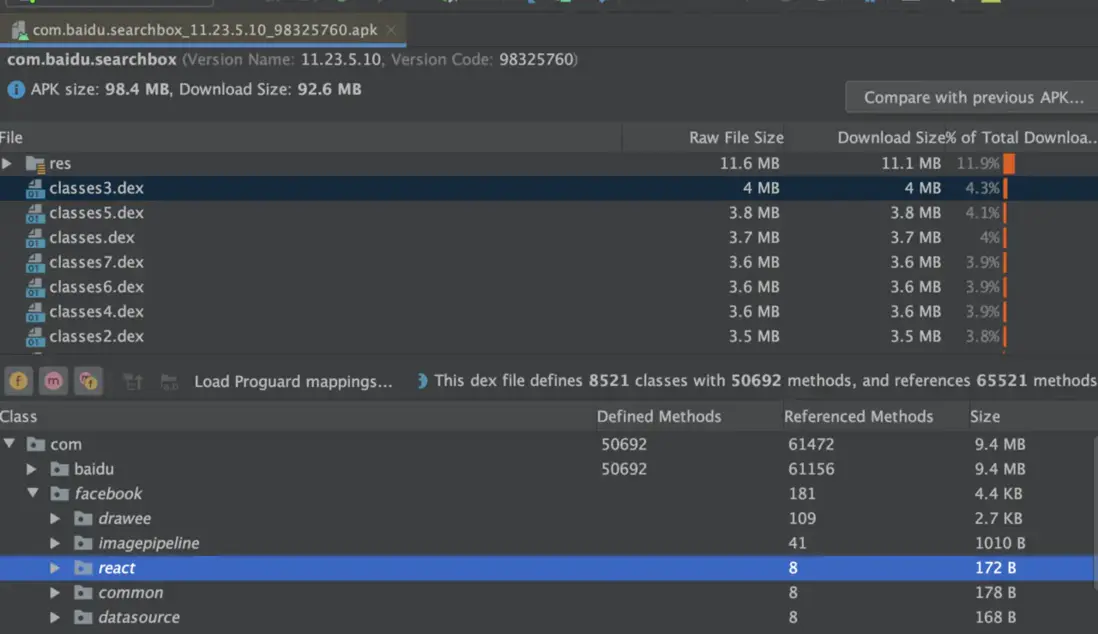Click Load Proguard mappings button
The width and height of the screenshot is (1098, 634).
pyautogui.click(x=293, y=381)
